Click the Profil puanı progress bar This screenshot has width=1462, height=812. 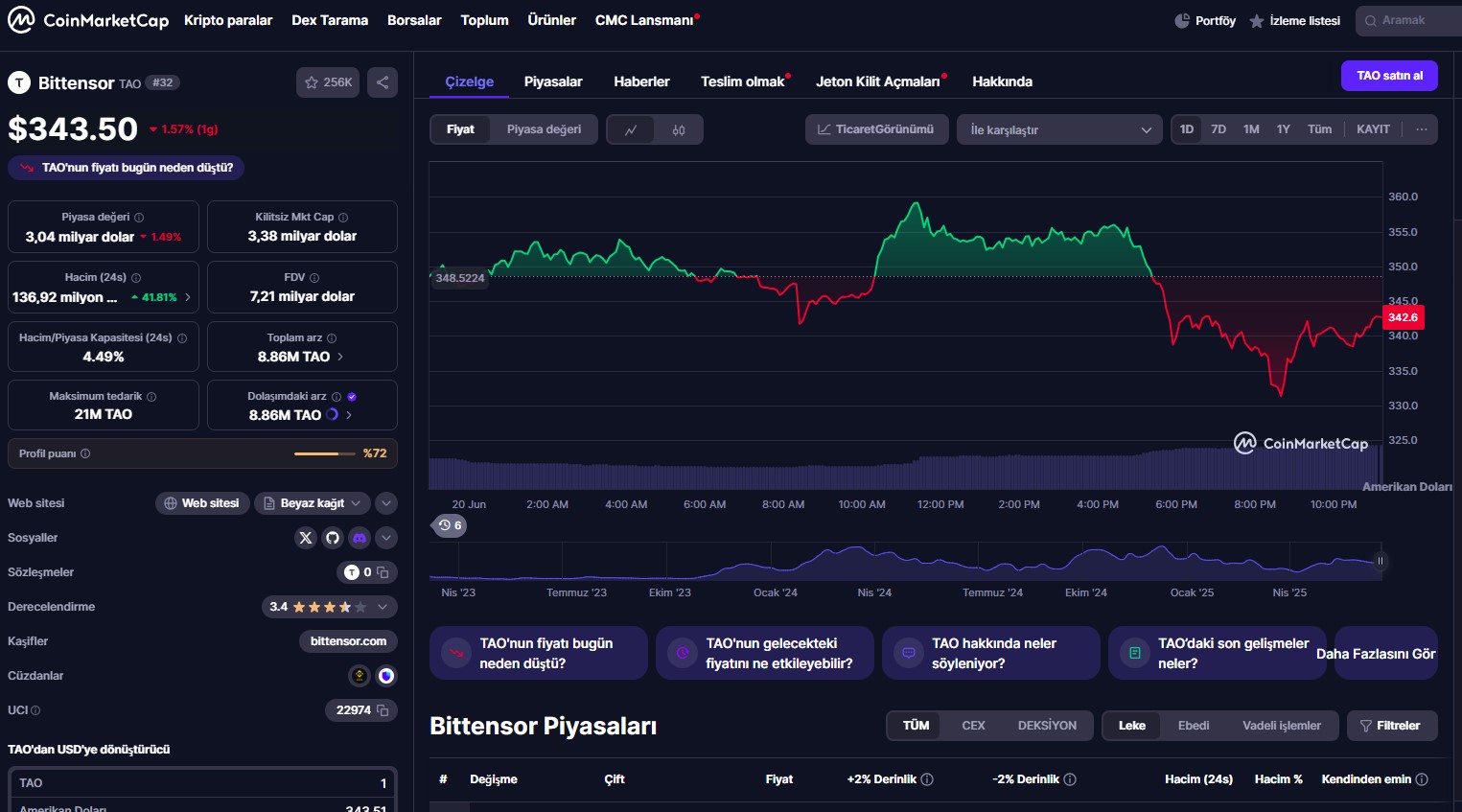pos(324,453)
